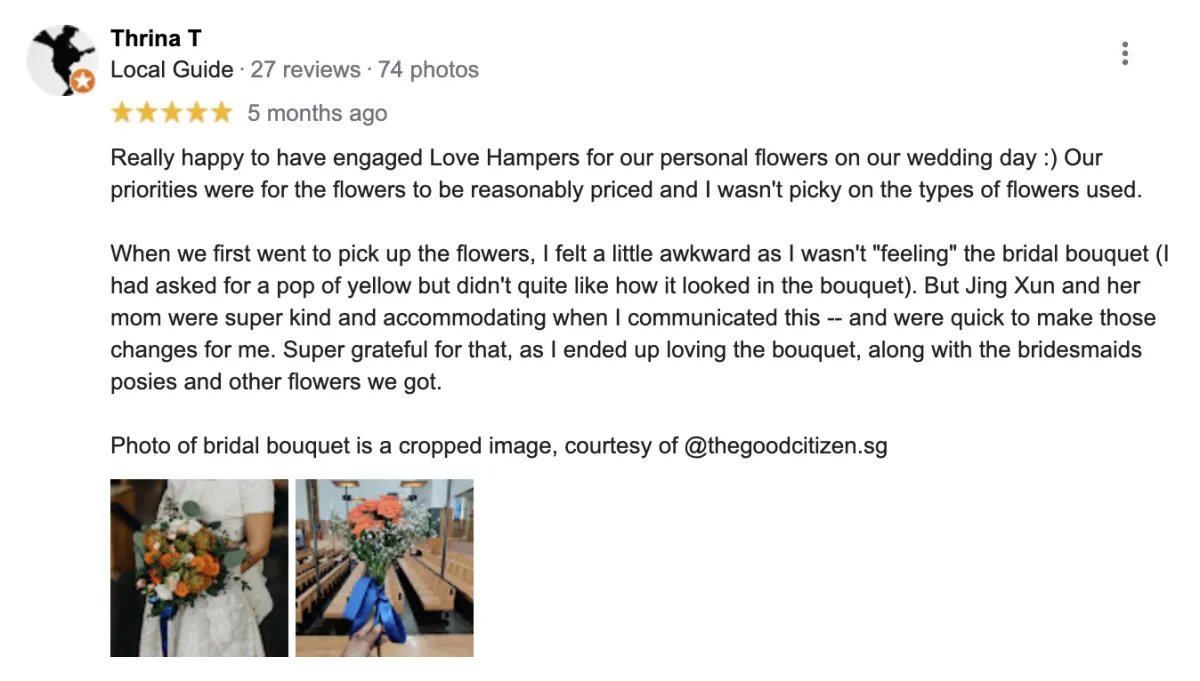Click Thrina T's profile avatar

coord(62,58)
